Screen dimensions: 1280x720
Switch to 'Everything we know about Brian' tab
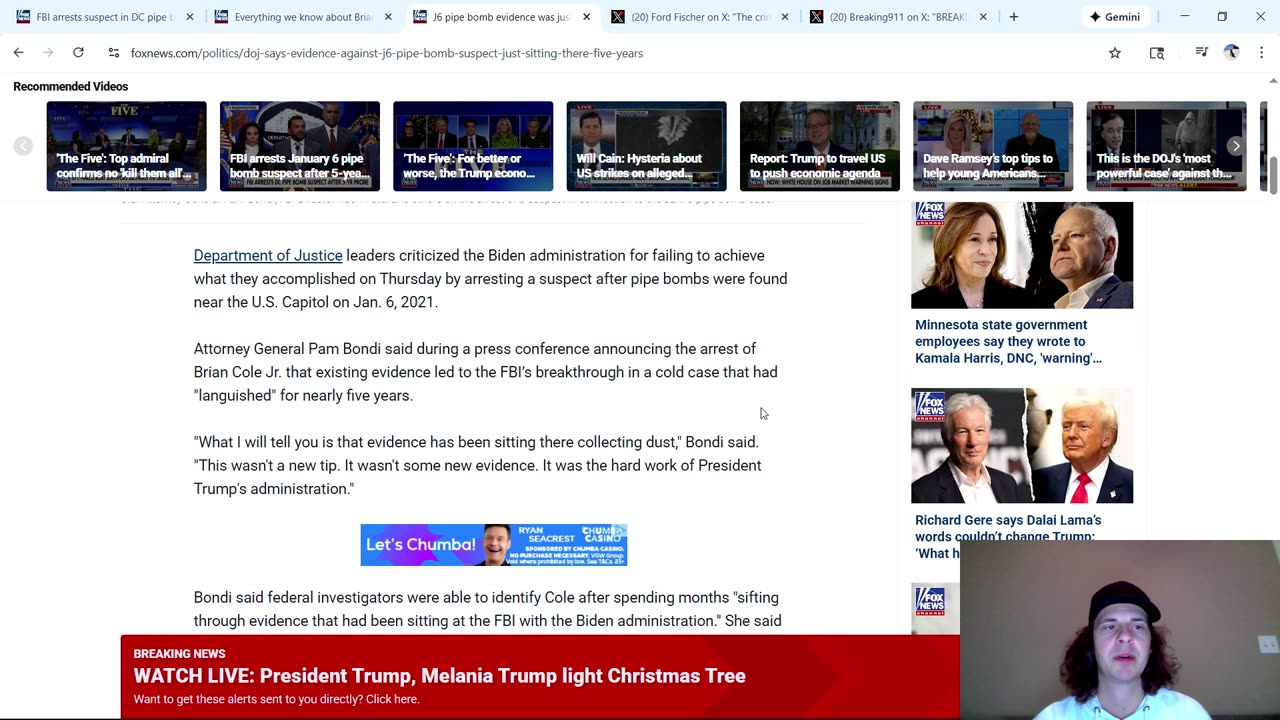click(303, 17)
